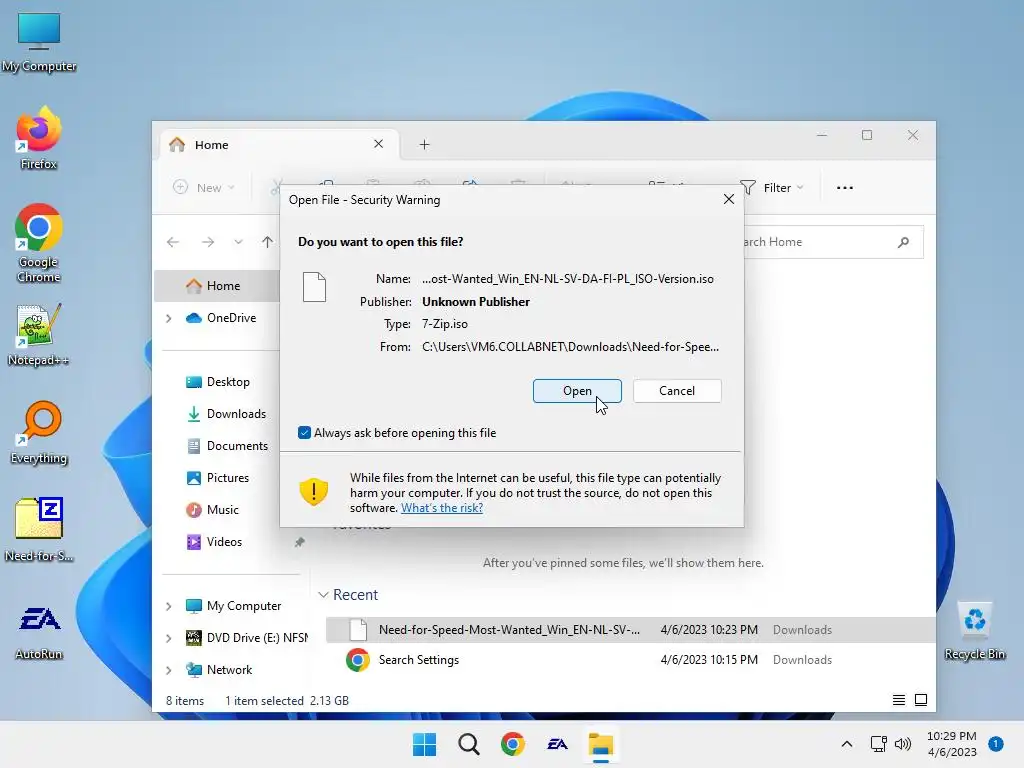The width and height of the screenshot is (1024, 768).
Task: Open the Recycle Bin
Action: tap(974, 630)
